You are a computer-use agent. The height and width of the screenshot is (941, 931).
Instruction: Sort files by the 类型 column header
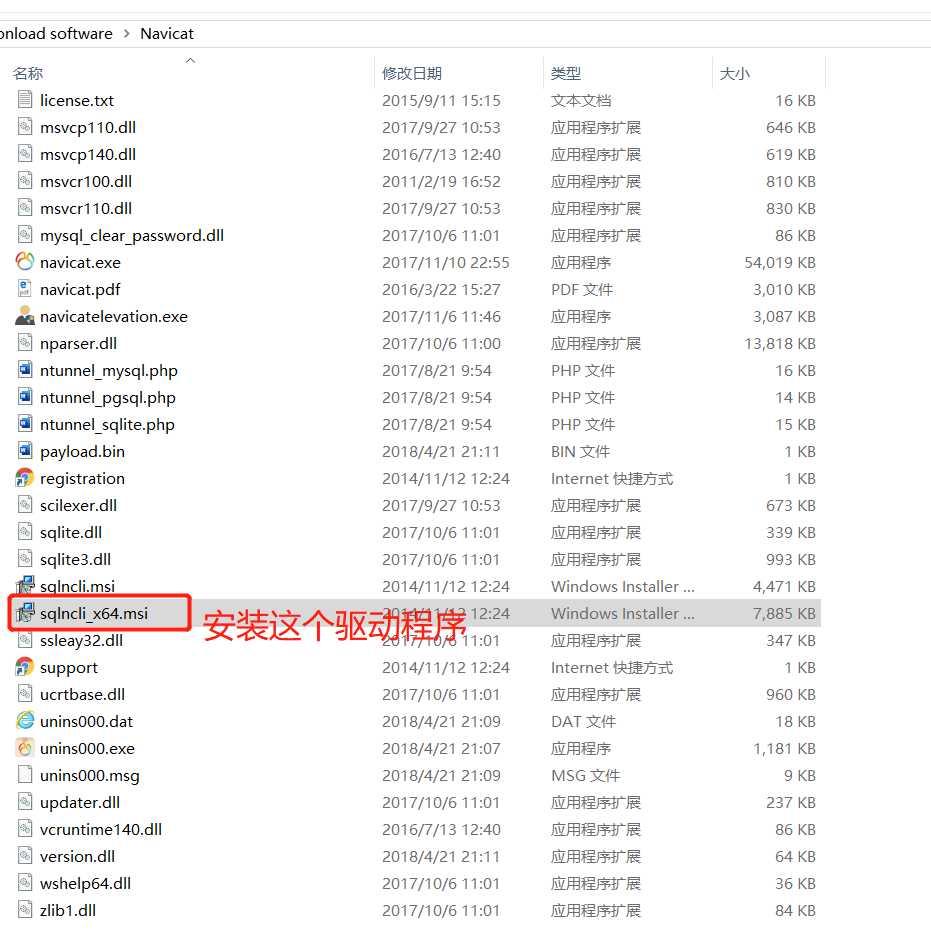coord(565,73)
